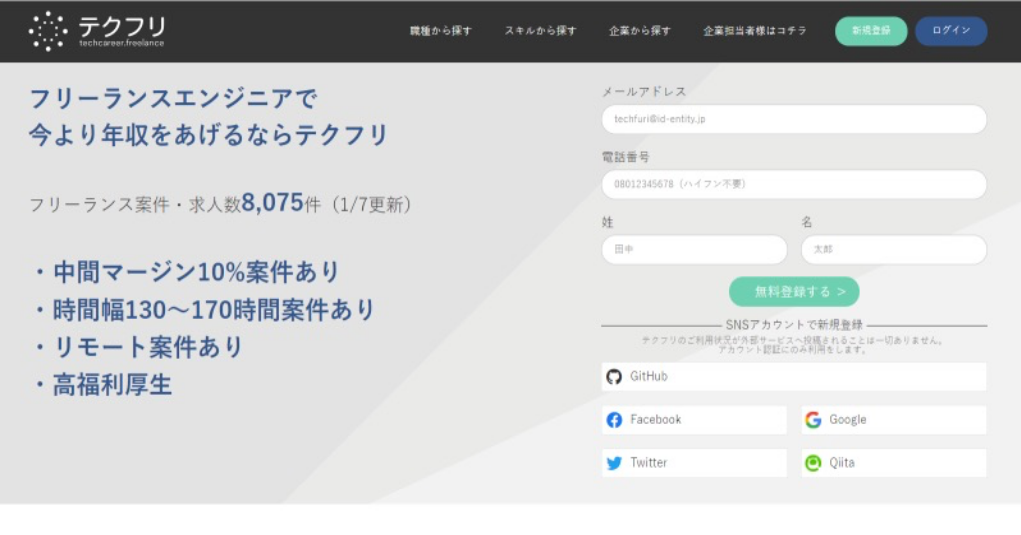1021x535 pixels.
Task: Click techcareer.freelance subtitle text
Action: tap(122, 44)
